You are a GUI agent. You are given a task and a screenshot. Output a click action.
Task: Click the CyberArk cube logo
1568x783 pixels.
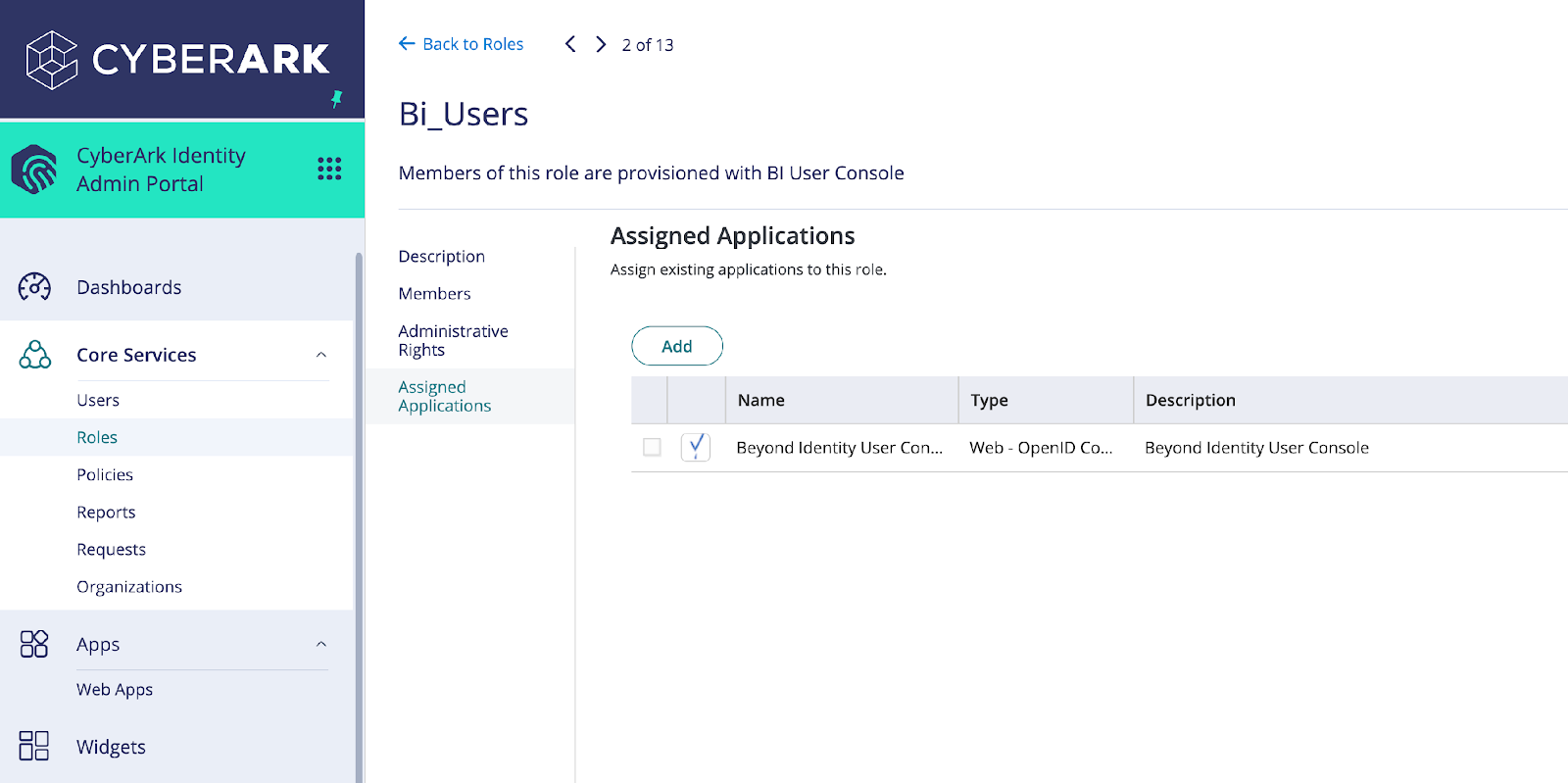tap(52, 60)
